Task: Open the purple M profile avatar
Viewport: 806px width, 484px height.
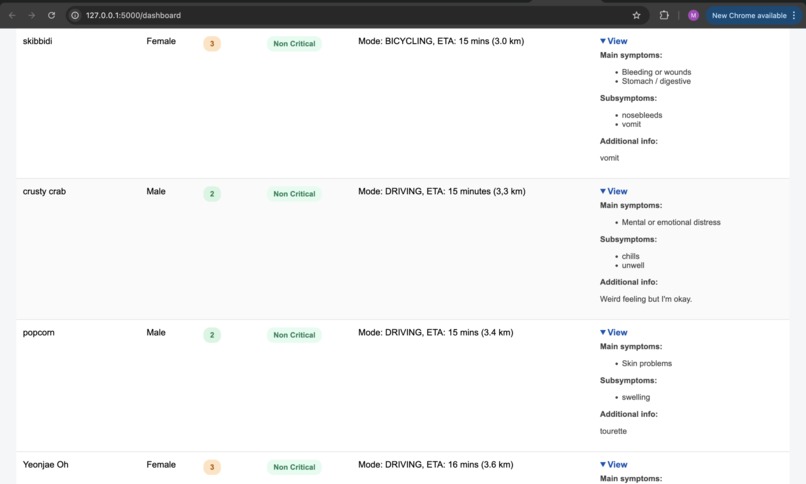Action: click(x=693, y=15)
